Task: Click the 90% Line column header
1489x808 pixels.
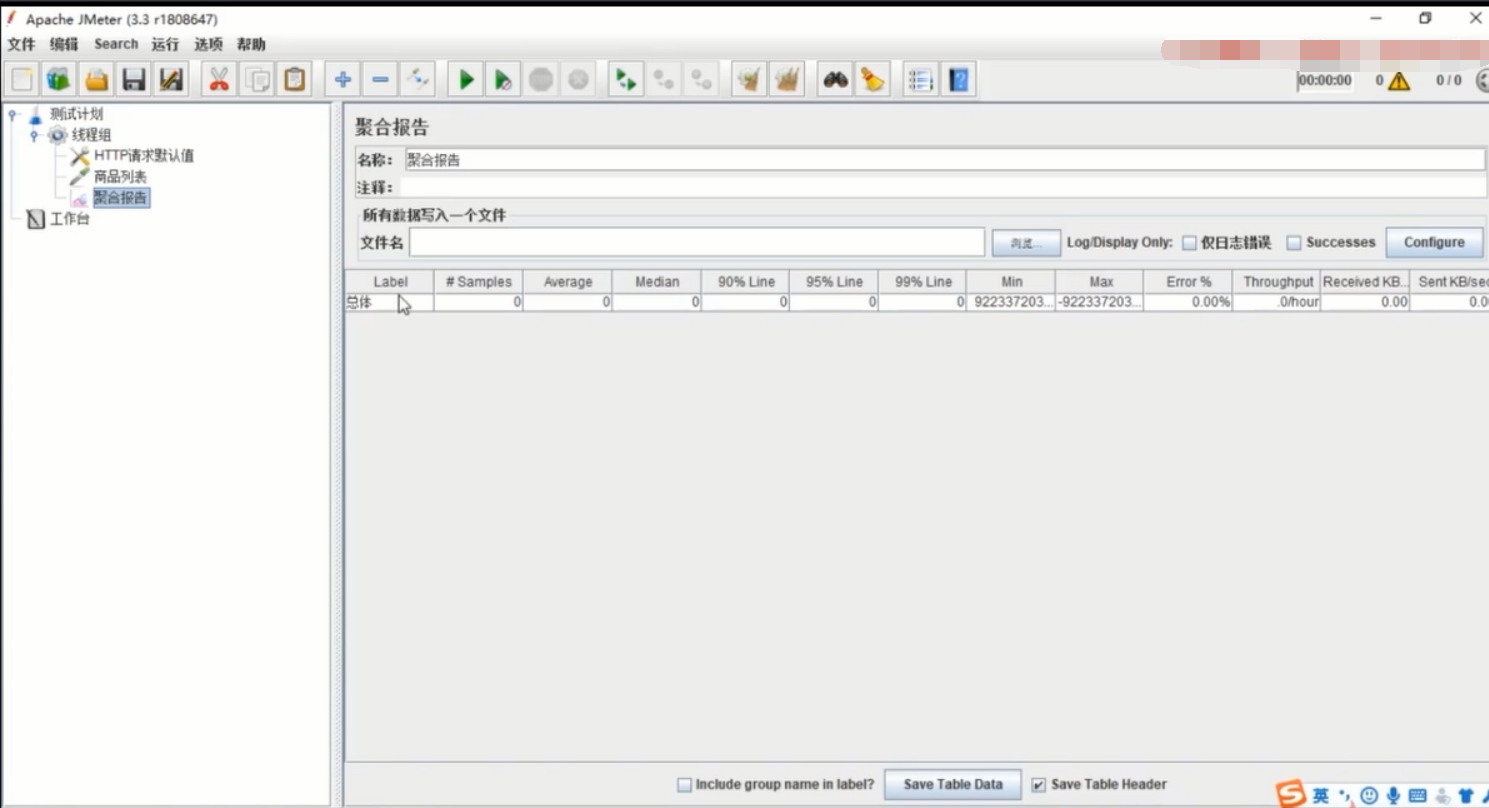Action: (x=745, y=282)
